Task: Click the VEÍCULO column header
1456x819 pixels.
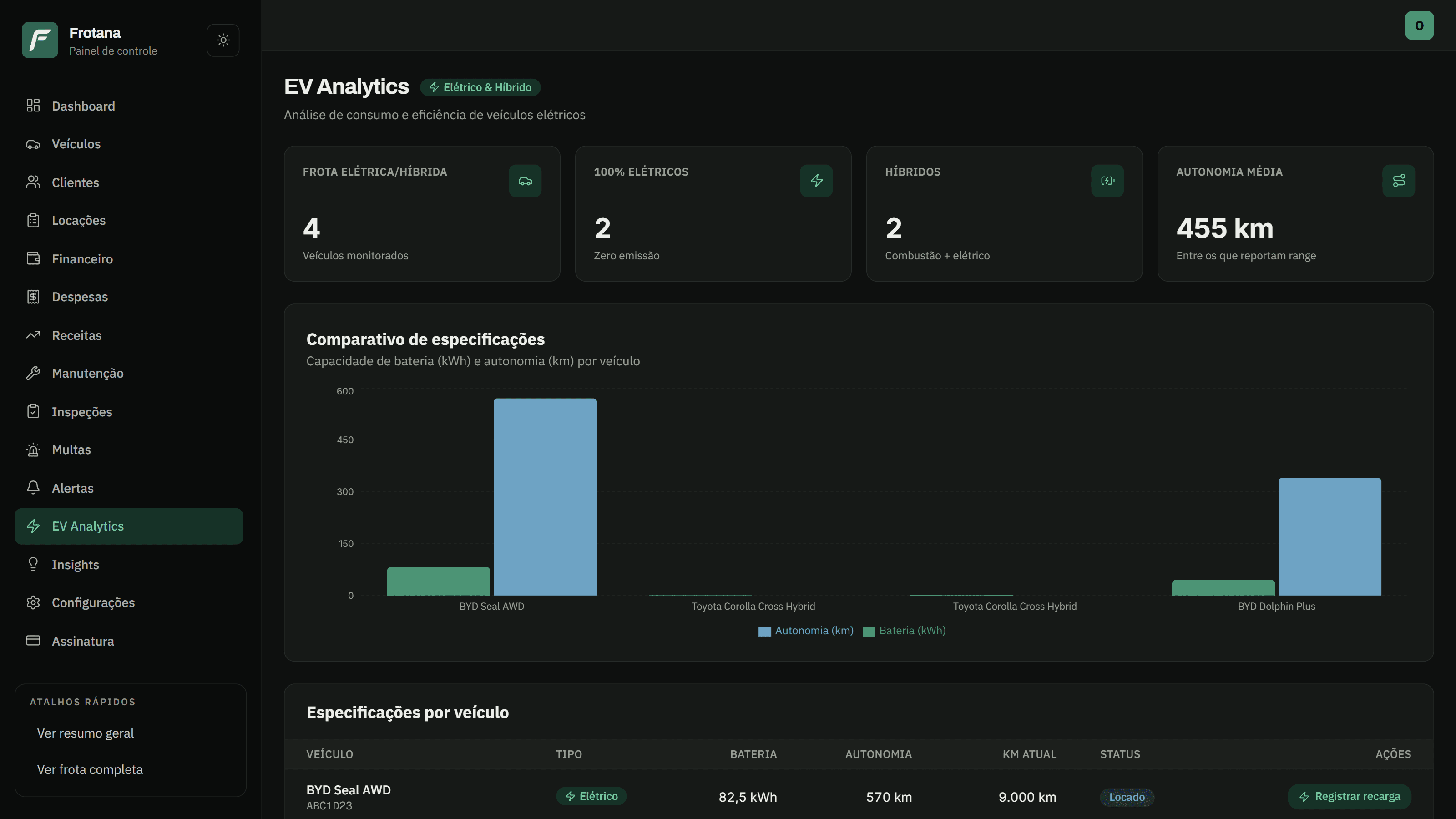Action: [329, 754]
